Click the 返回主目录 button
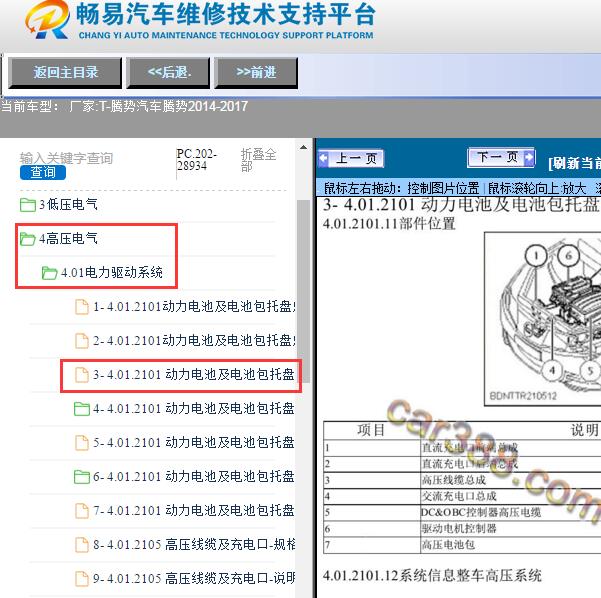The height and width of the screenshot is (598, 601). 65,73
